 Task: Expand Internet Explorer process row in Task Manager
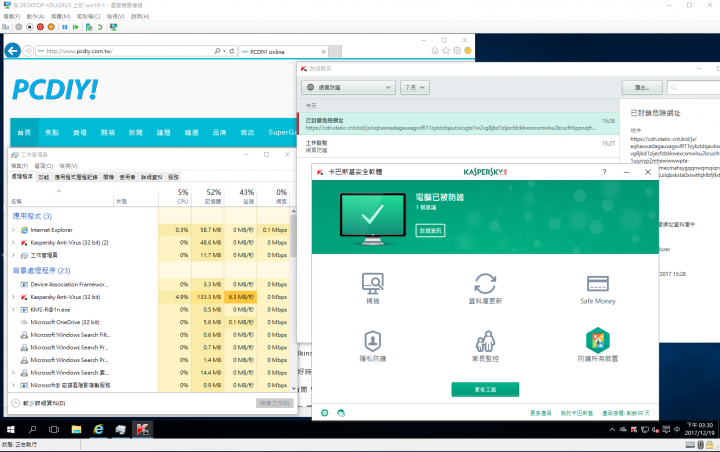click(13, 230)
